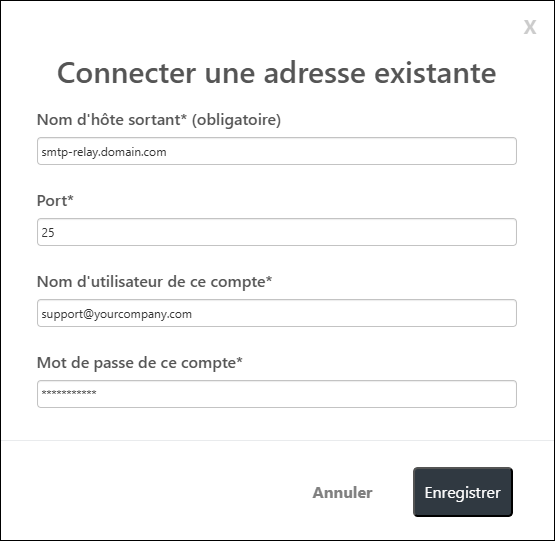This screenshot has width=555, height=541.
Task: Click the 'Mot de passe de ce compte' label
Action: click(140, 363)
